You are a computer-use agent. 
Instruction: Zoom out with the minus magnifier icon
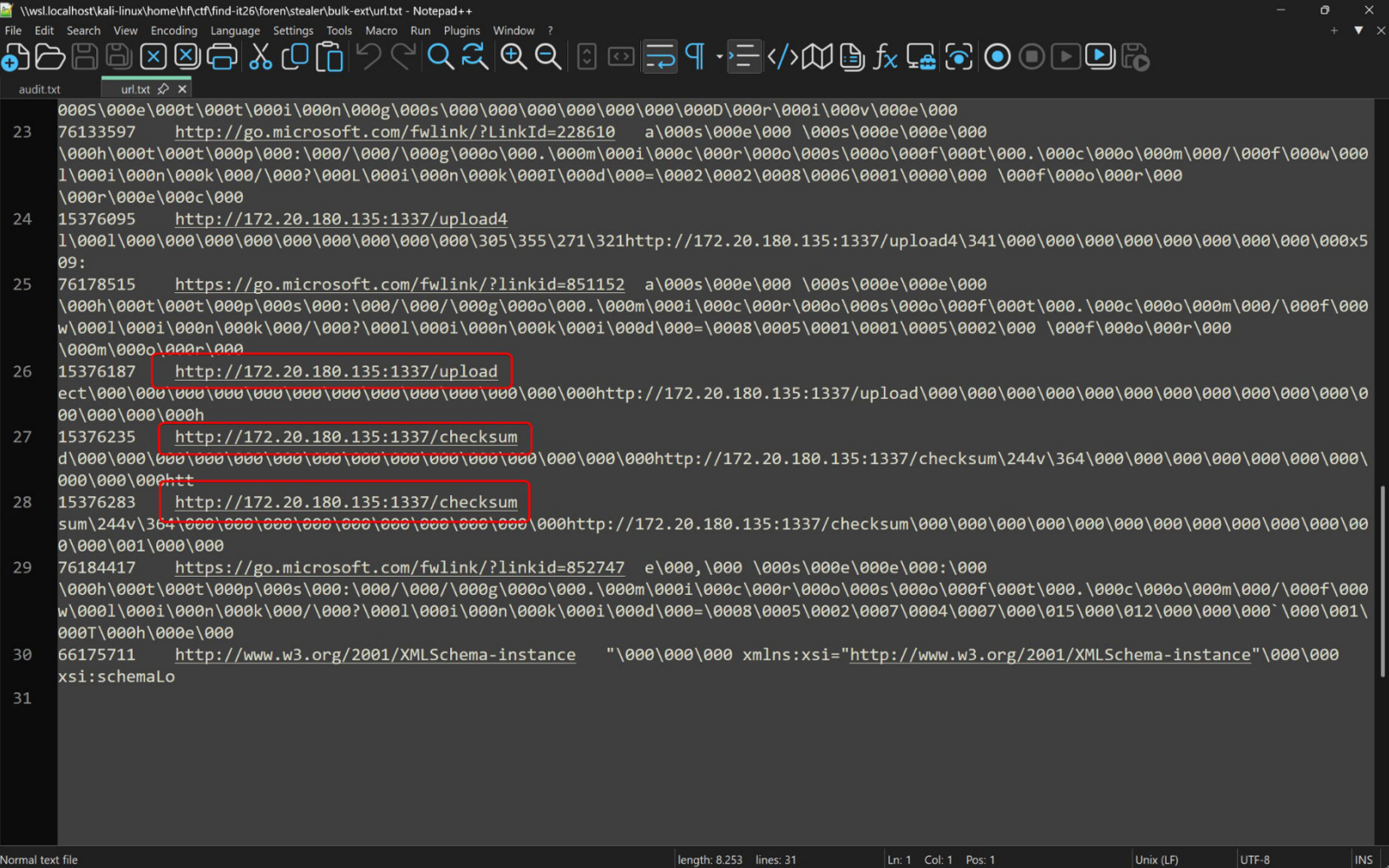click(548, 57)
